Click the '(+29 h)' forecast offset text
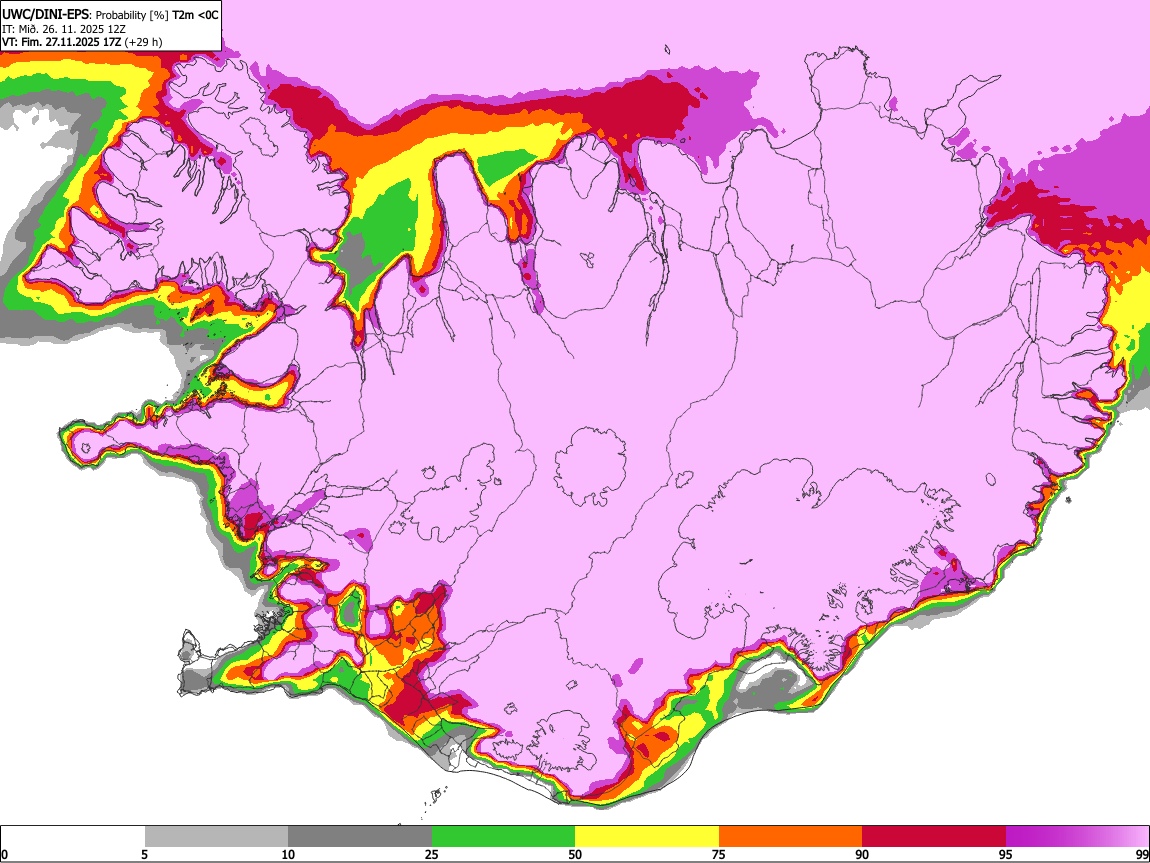The image size is (1150, 863). point(143,43)
